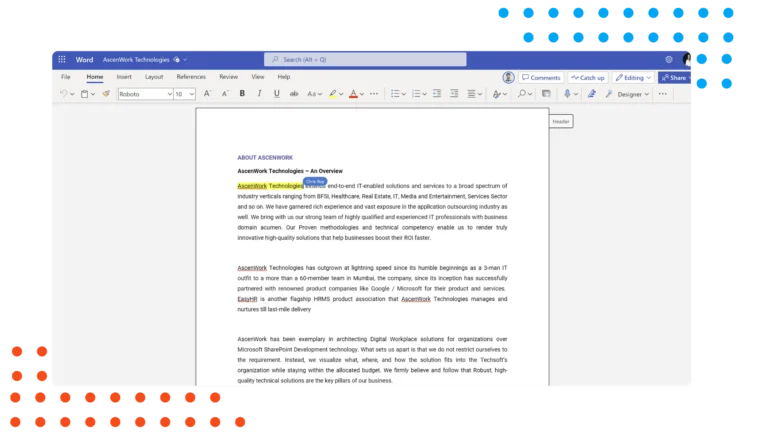Click the highlighted AscenWork Technologies text
The image size is (768, 432).
pyautogui.click(x=270, y=186)
